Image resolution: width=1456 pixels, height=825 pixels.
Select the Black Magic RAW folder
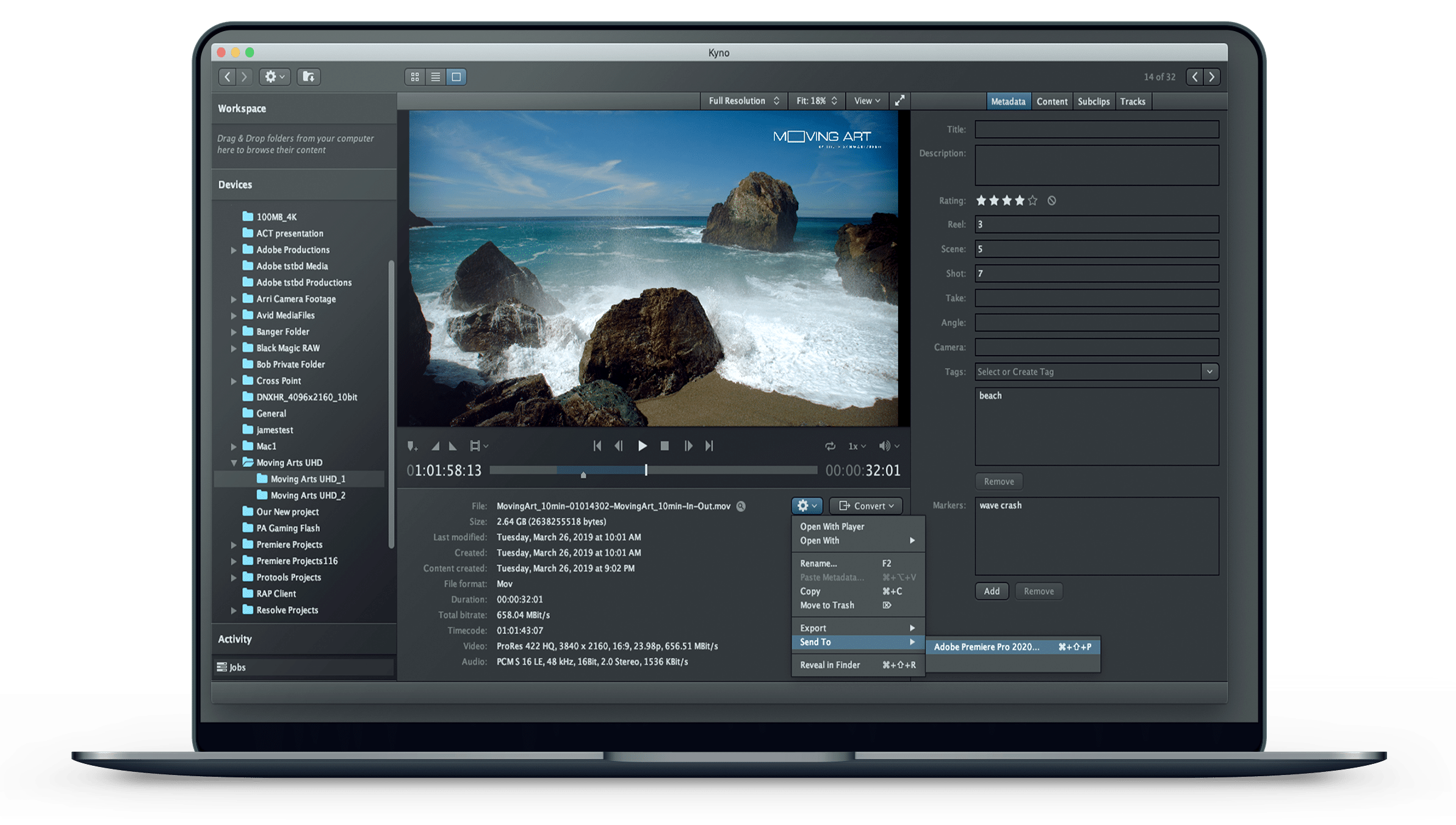point(287,348)
